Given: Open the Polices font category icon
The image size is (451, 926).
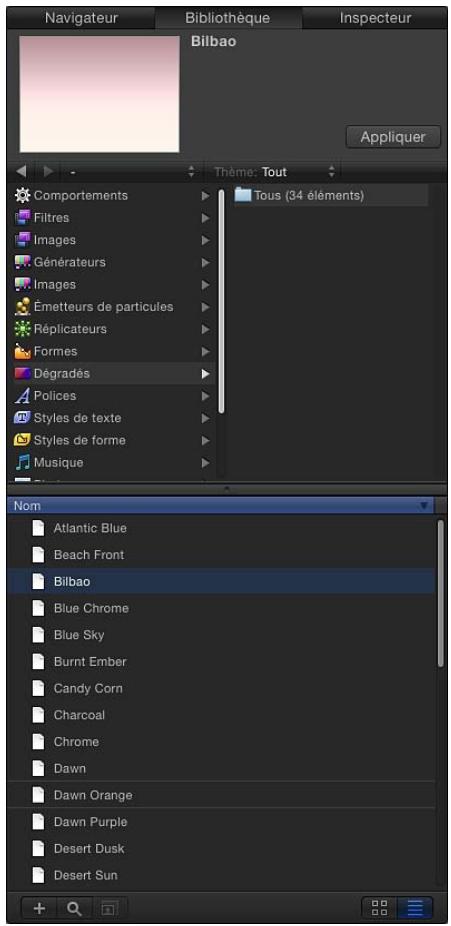Looking at the screenshot, I should click(22, 396).
